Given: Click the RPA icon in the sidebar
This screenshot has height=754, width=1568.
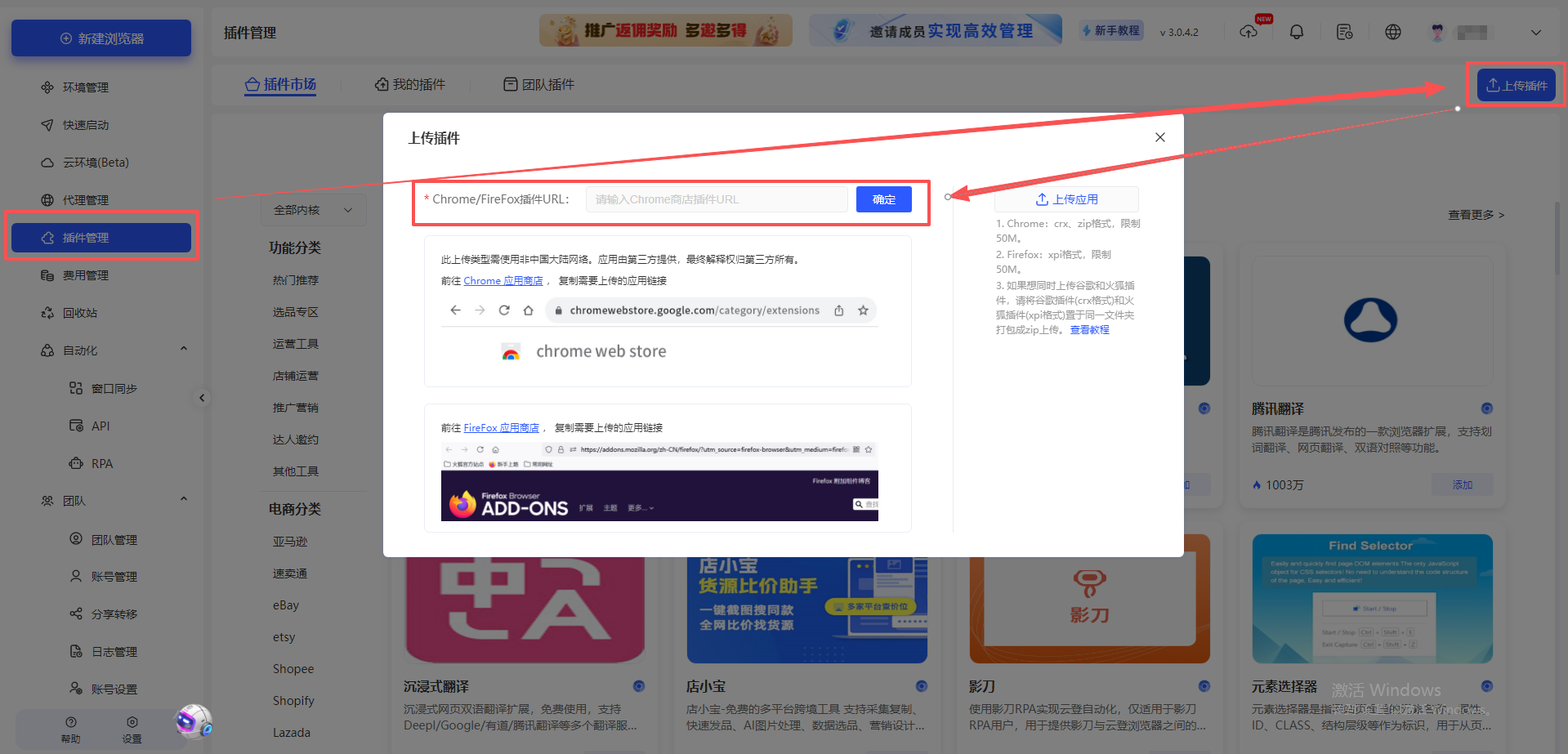Looking at the screenshot, I should [x=76, y=463].
